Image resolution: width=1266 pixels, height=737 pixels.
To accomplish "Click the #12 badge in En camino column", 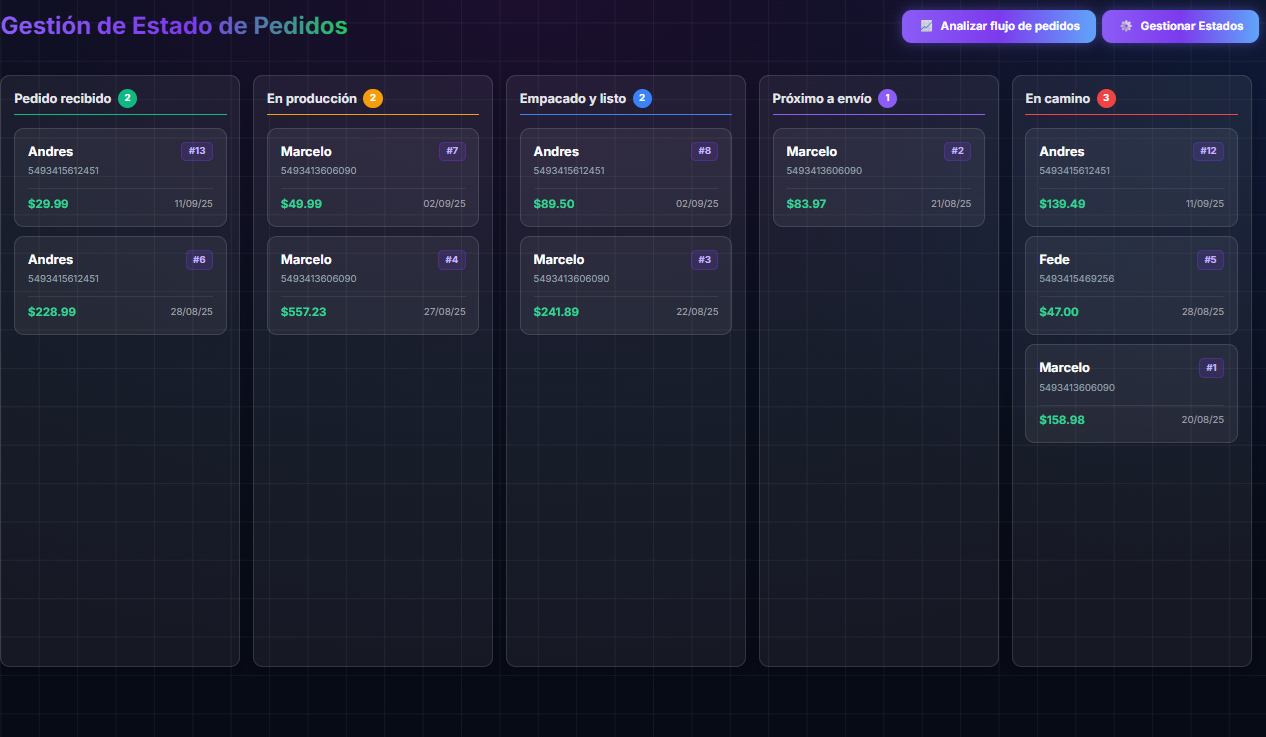I will click(x=1210, y=151).
